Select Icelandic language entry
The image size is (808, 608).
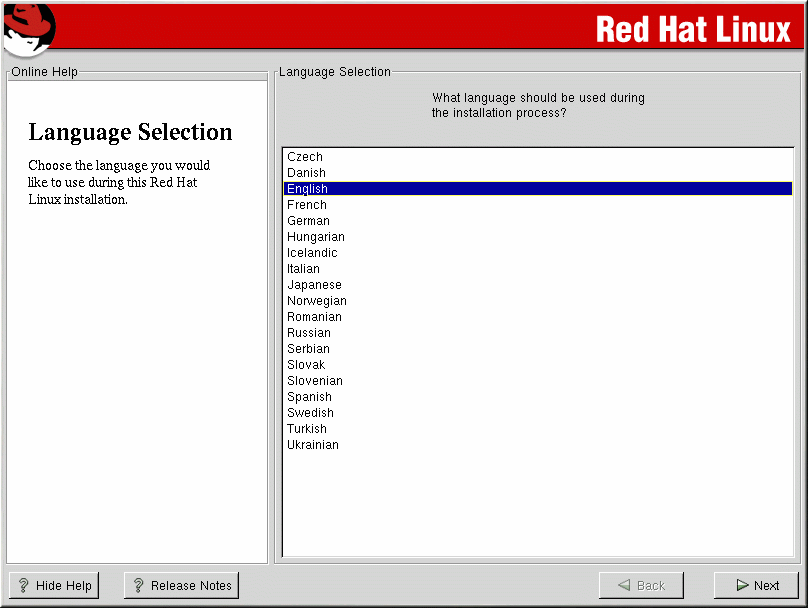312,253
